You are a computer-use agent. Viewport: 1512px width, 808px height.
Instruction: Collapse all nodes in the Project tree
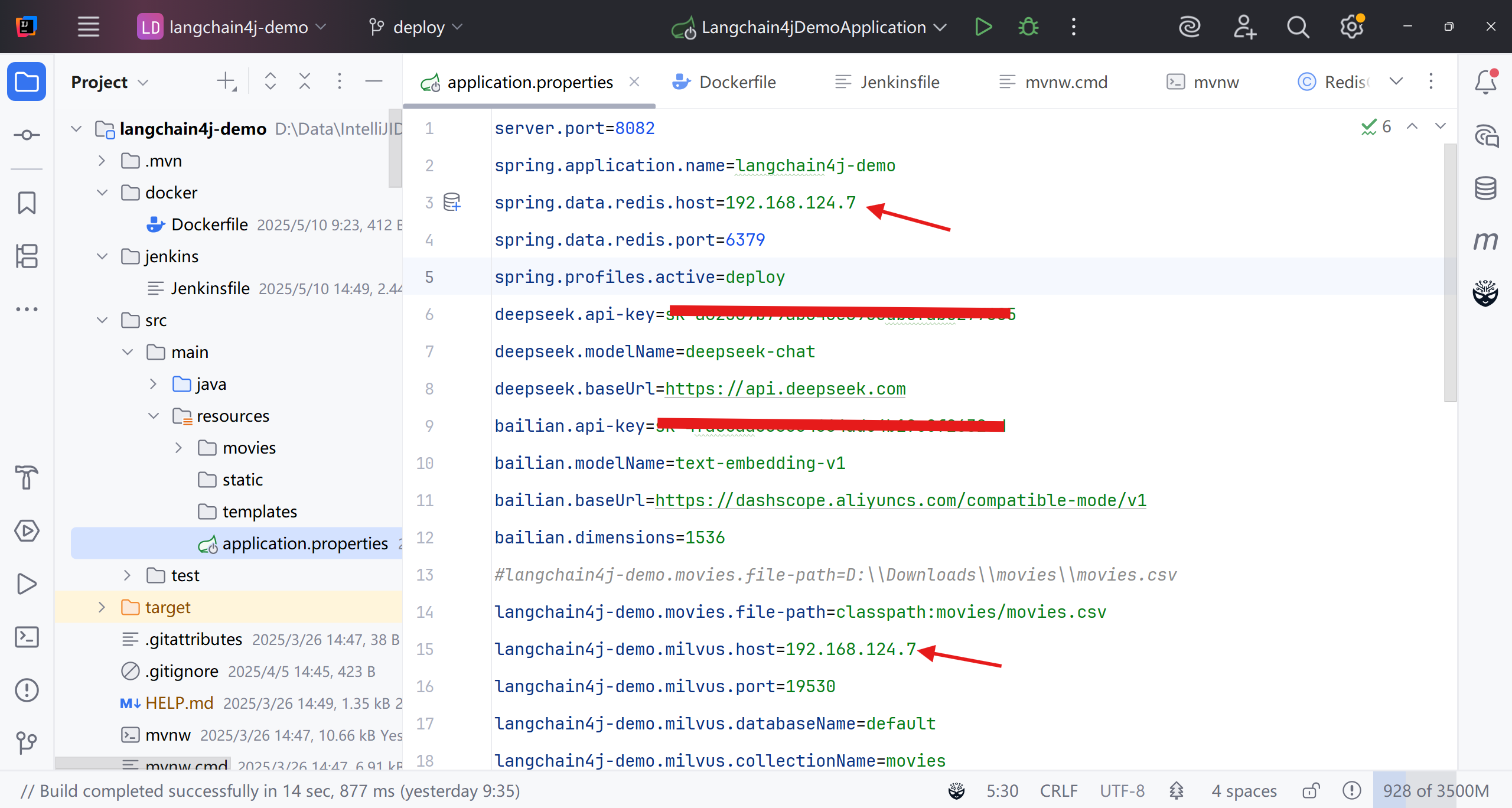pyautogui.click(x=304, y=82)
